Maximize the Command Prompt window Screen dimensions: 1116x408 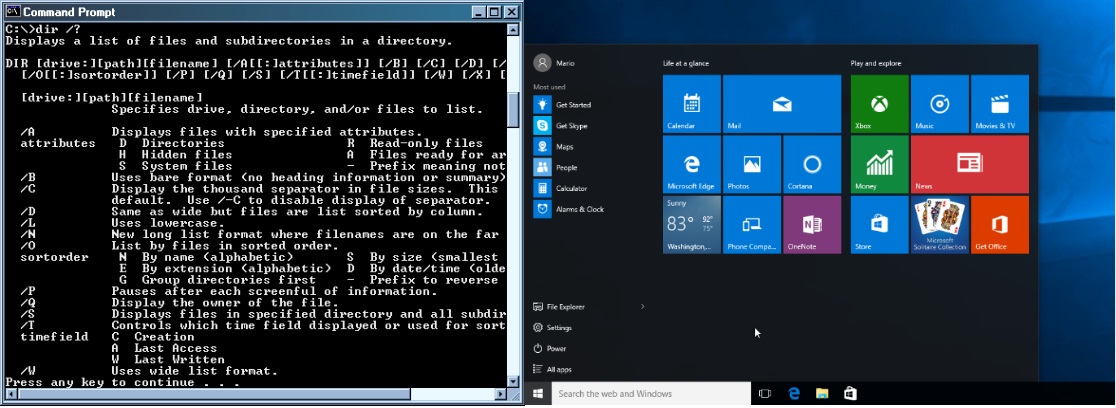493,12
